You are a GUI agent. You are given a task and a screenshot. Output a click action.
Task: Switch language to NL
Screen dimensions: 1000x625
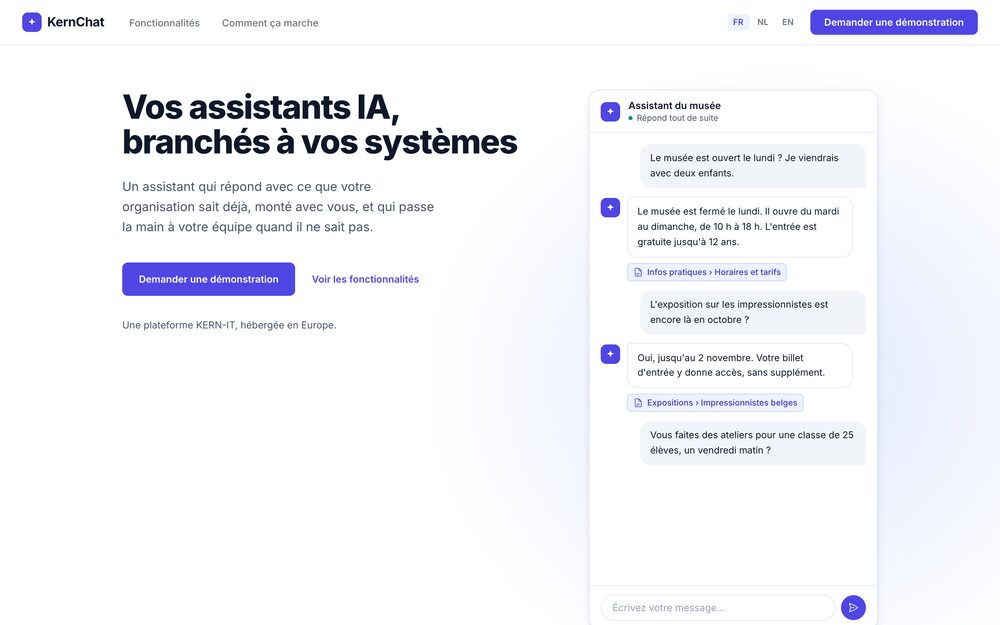763,22
